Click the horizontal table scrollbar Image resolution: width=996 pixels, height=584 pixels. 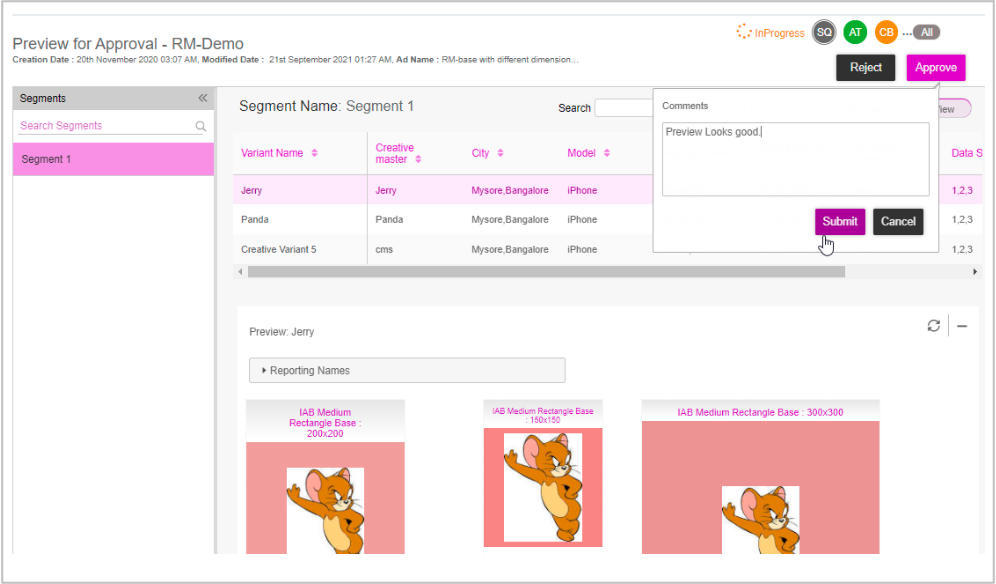point(546,272)
